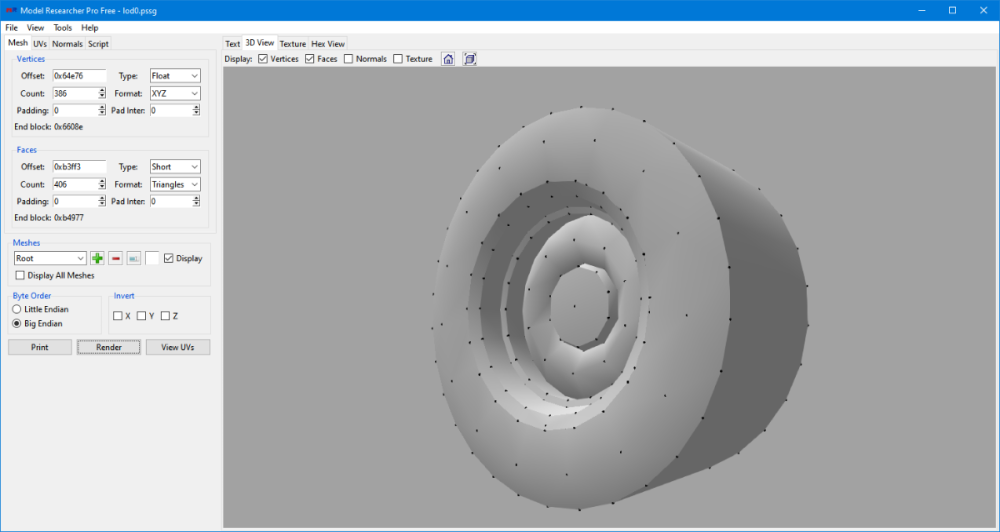
Task: Switch to the Hex View tab
Action: (328, 44)
